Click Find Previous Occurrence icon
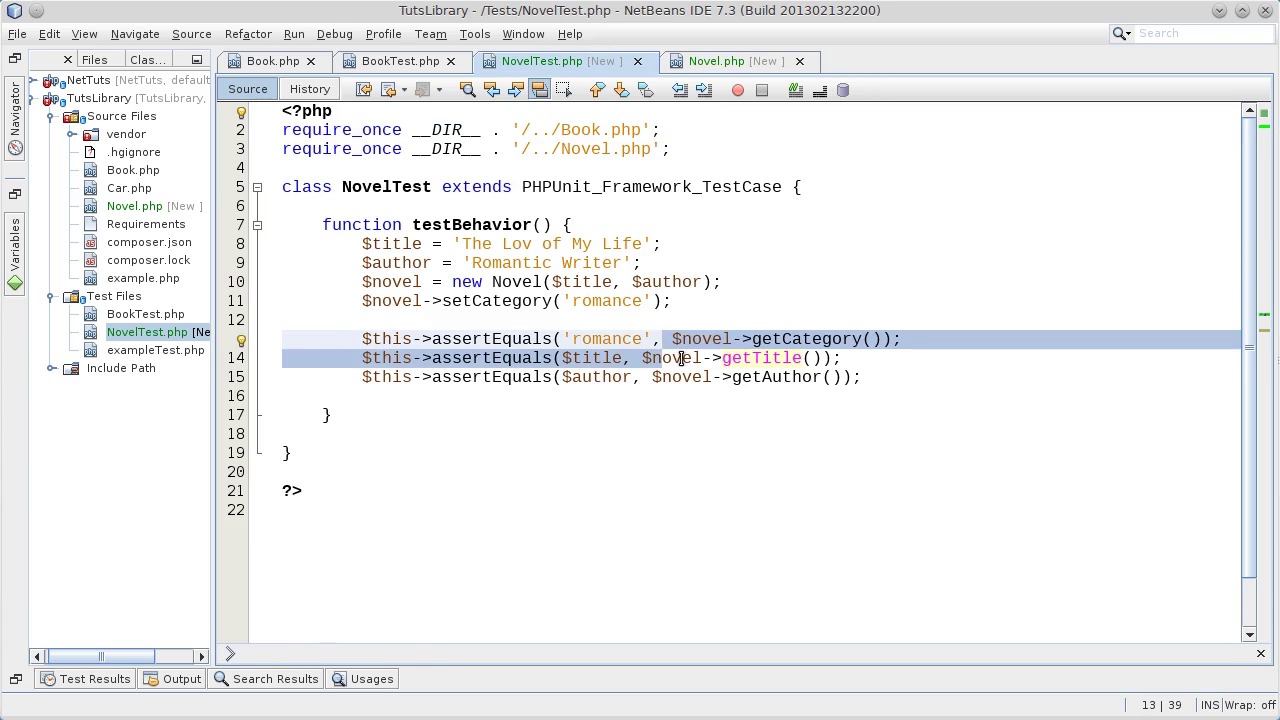The height and width of the screenshot is (720, 1280). point(491,90)
